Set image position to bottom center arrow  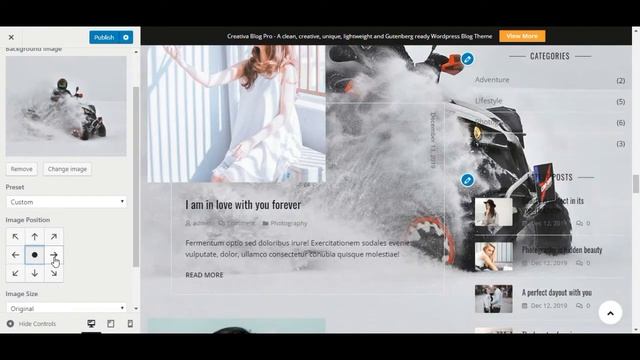coord(35,273)
